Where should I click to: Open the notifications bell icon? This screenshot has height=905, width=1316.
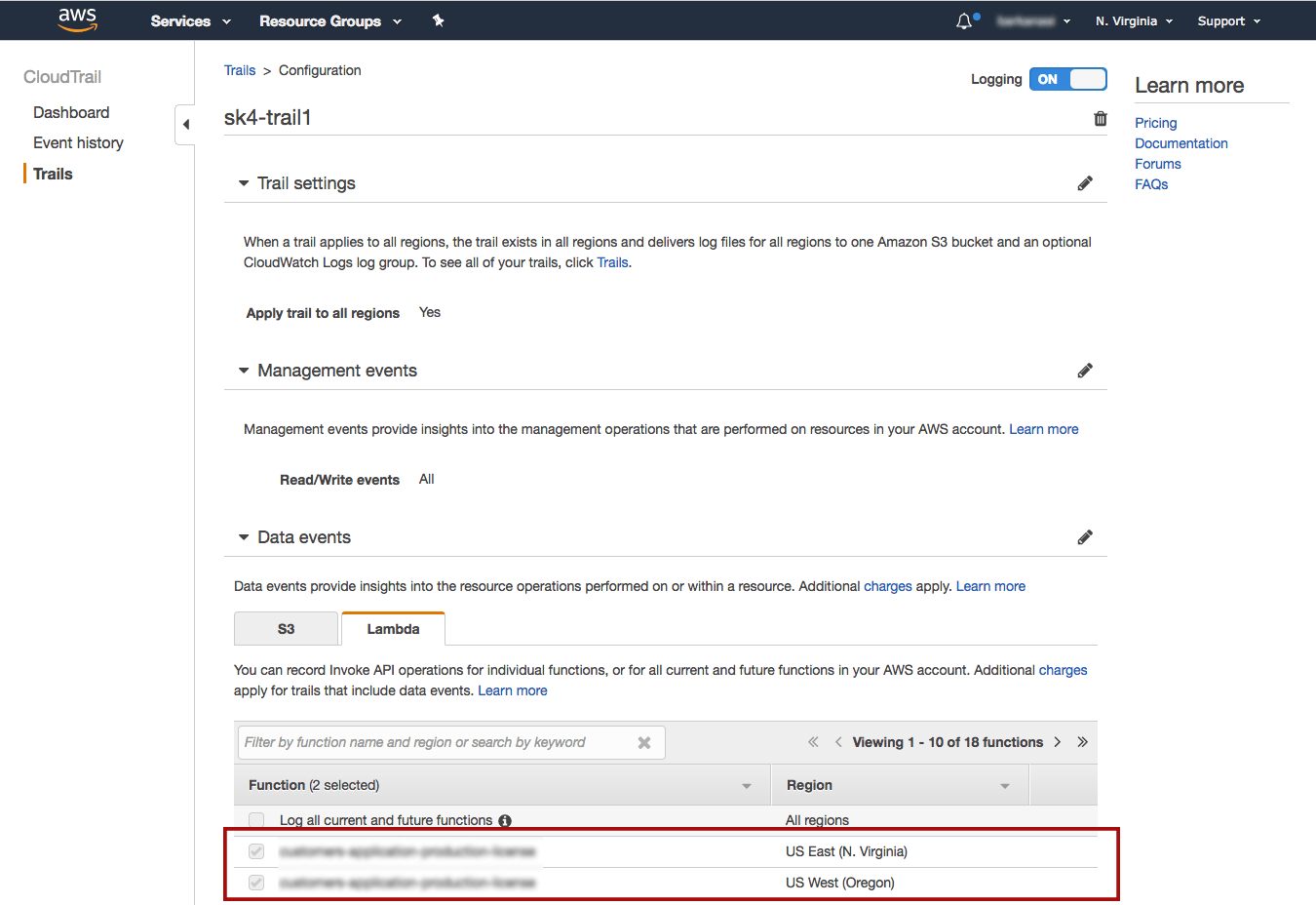click(x=964, y=20)
